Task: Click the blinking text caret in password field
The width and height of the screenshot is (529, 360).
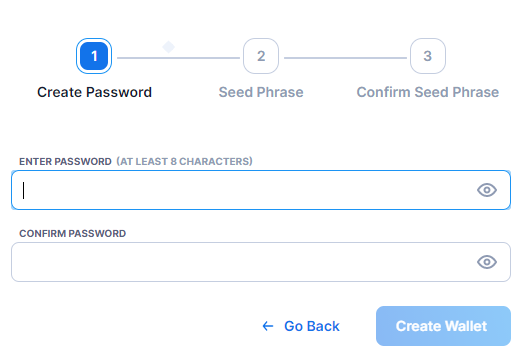Action: coord(23,190)
